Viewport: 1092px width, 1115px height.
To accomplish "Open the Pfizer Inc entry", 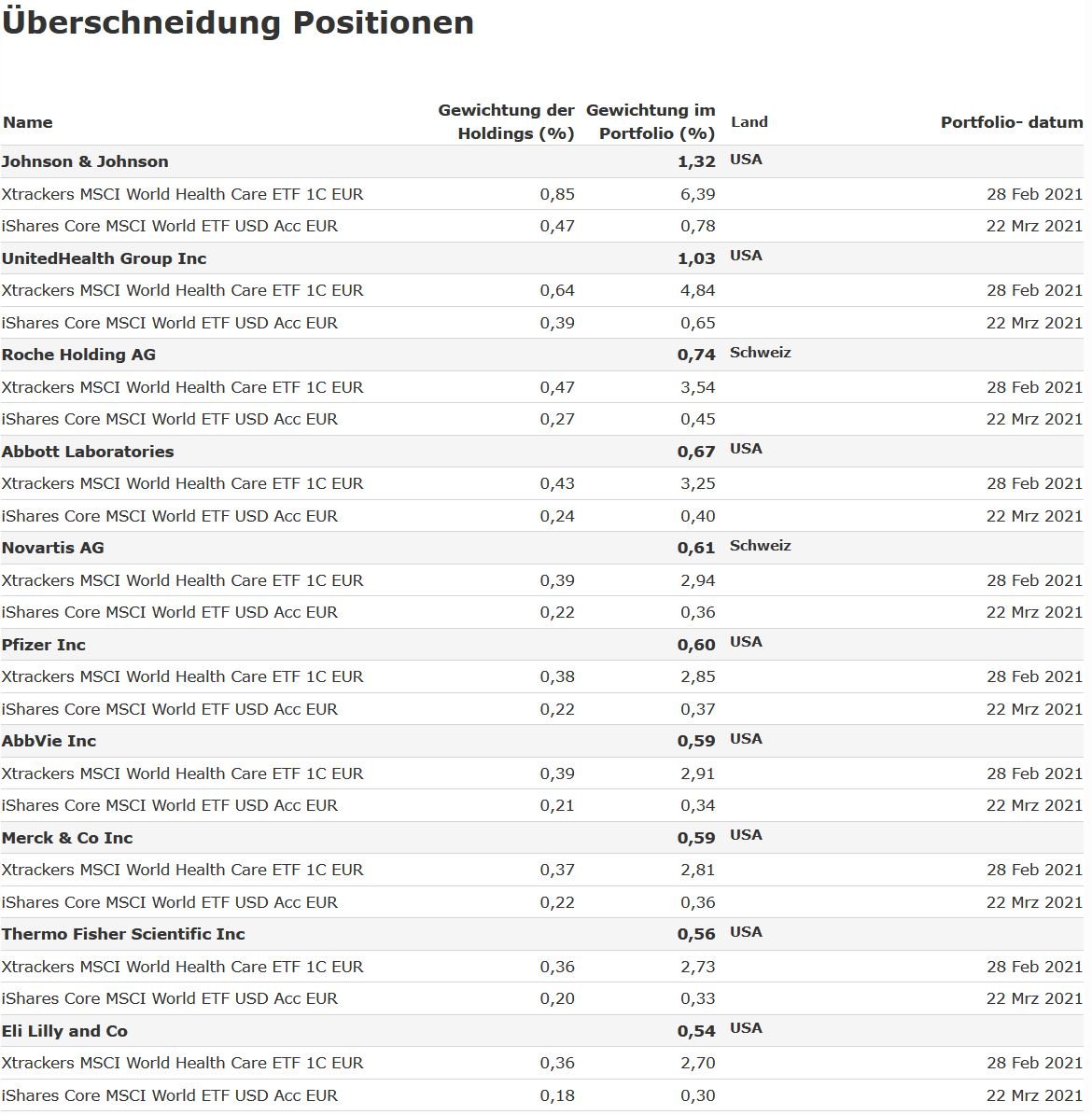I will click(44, 645).
